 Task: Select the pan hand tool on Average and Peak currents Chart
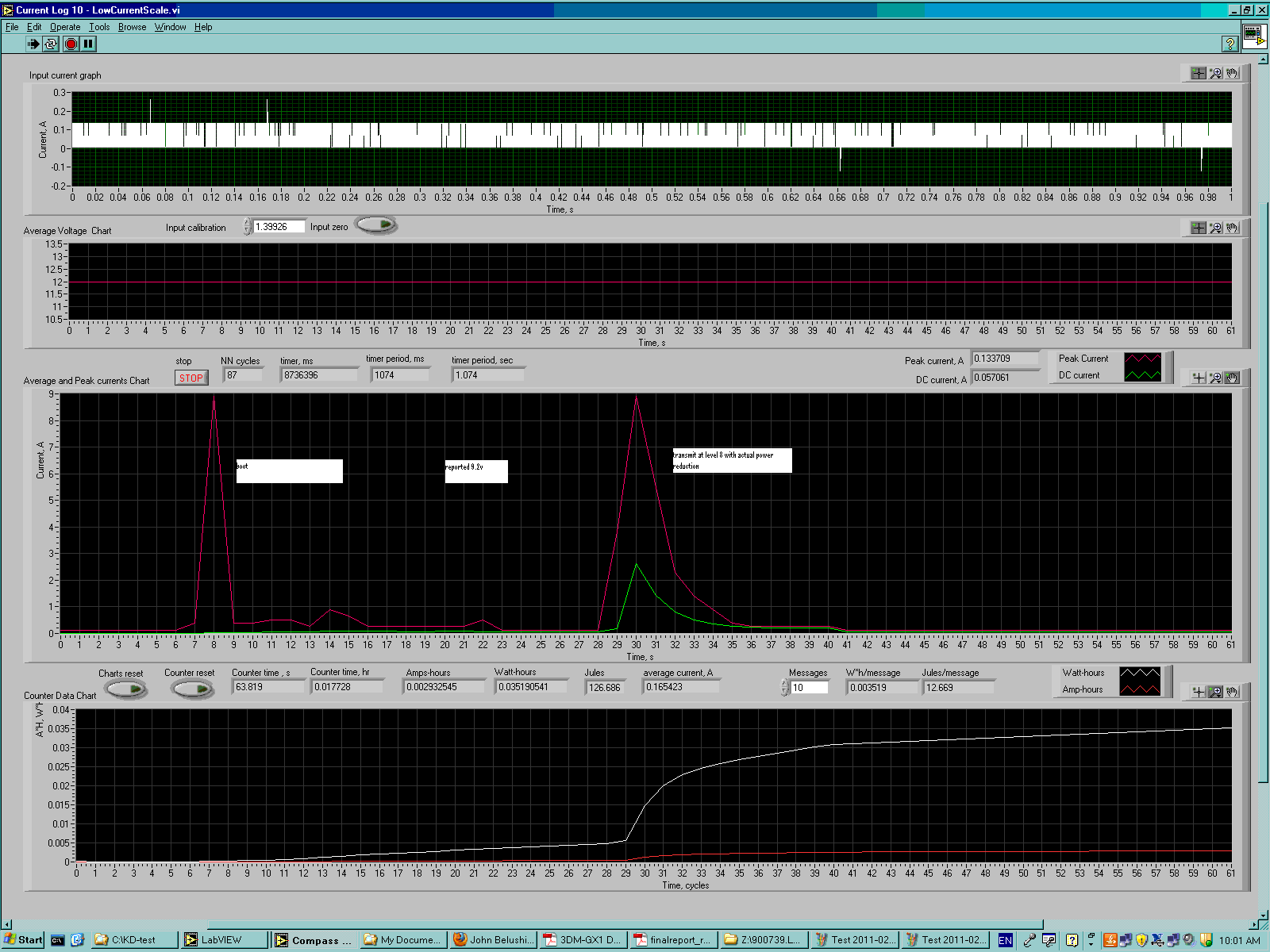click(1231, 378)
